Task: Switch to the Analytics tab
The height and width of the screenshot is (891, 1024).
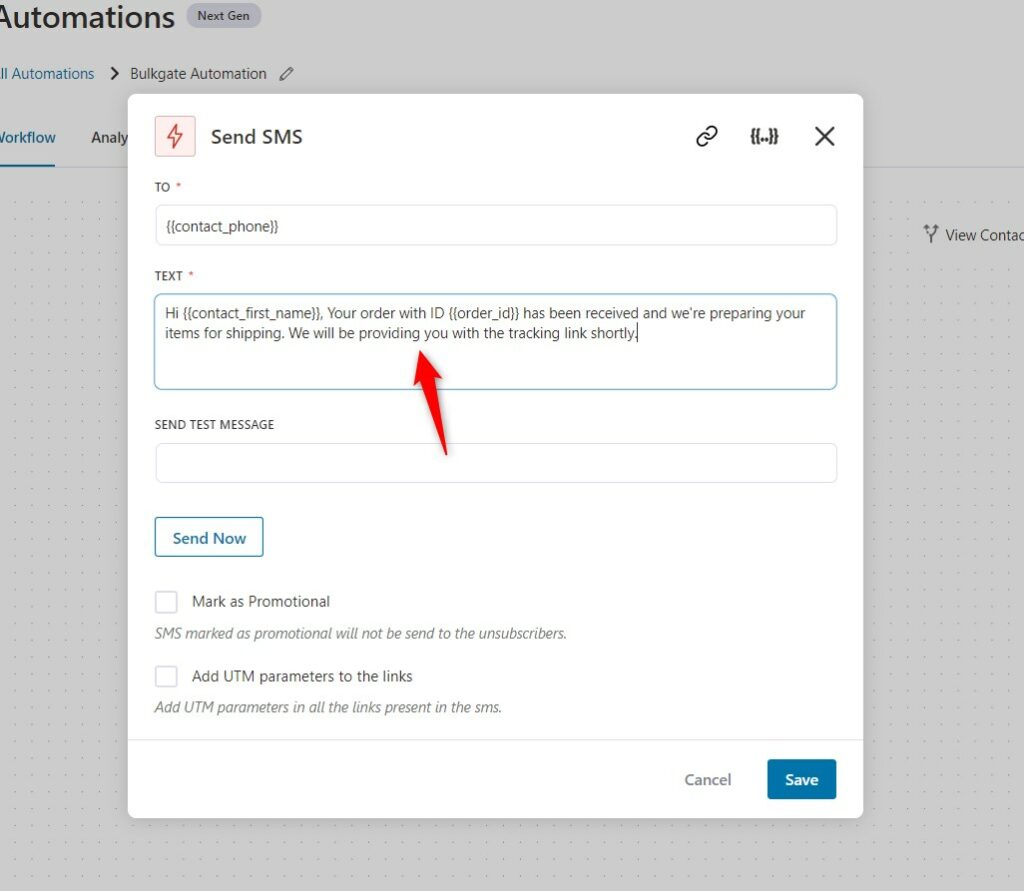Action: coord(109,138)
